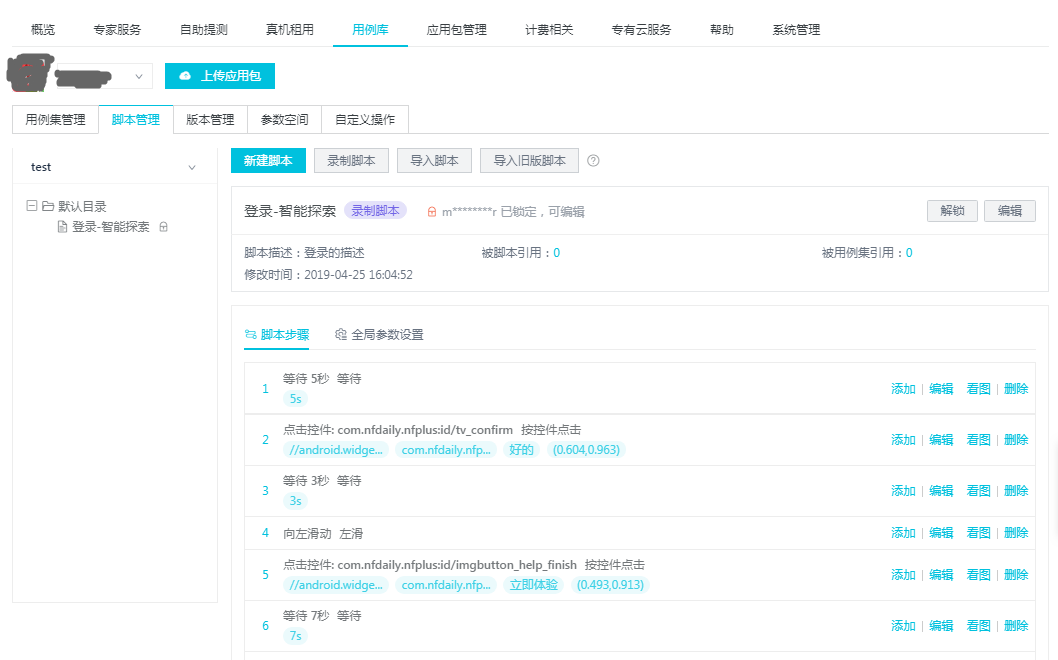Click the cloud icon in the 上传应用包 button
The image size is (1058, 660).
tap(185, 76)
